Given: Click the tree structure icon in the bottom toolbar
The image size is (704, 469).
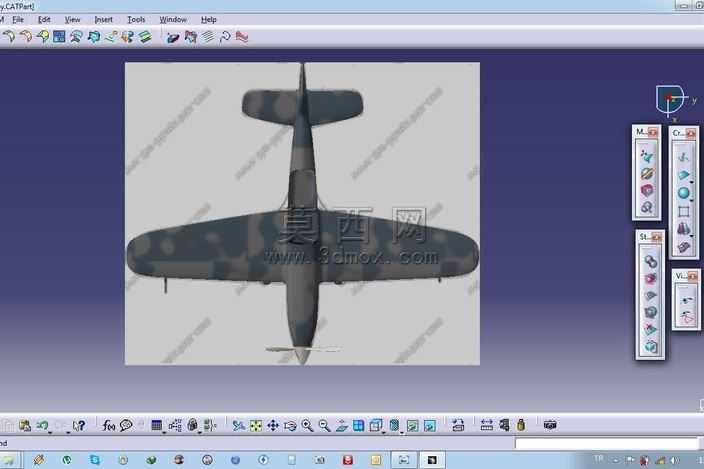Looking at the screenshot, I should [175, 425].
